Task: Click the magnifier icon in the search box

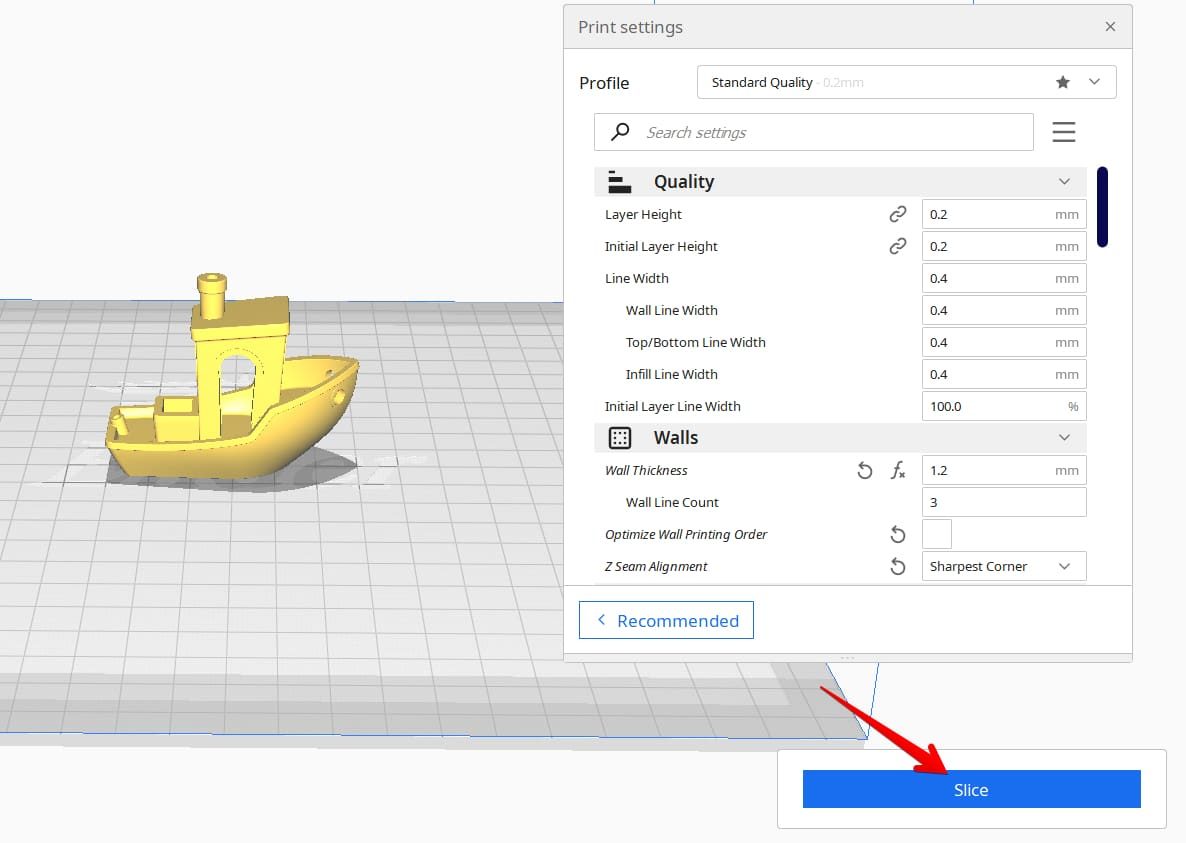Action: 620,132
